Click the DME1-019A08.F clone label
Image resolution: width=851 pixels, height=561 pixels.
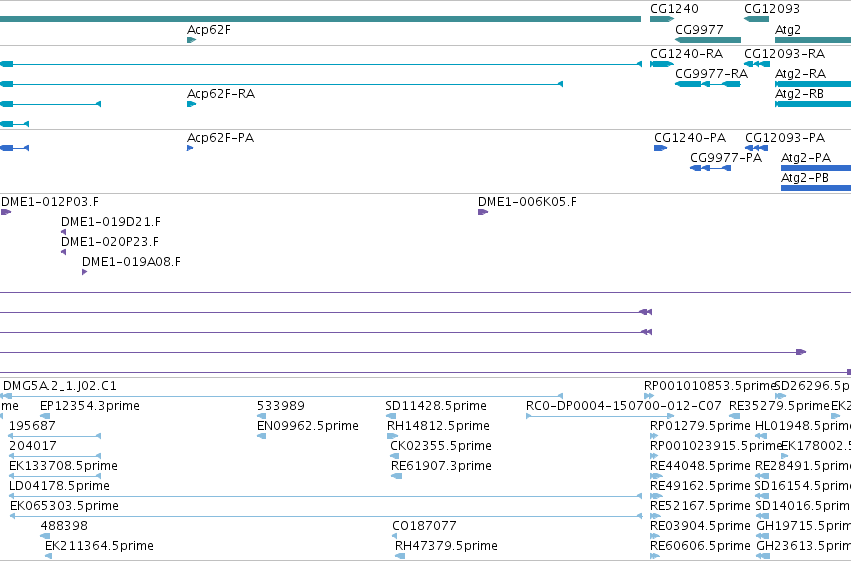[x=131, y=262]
